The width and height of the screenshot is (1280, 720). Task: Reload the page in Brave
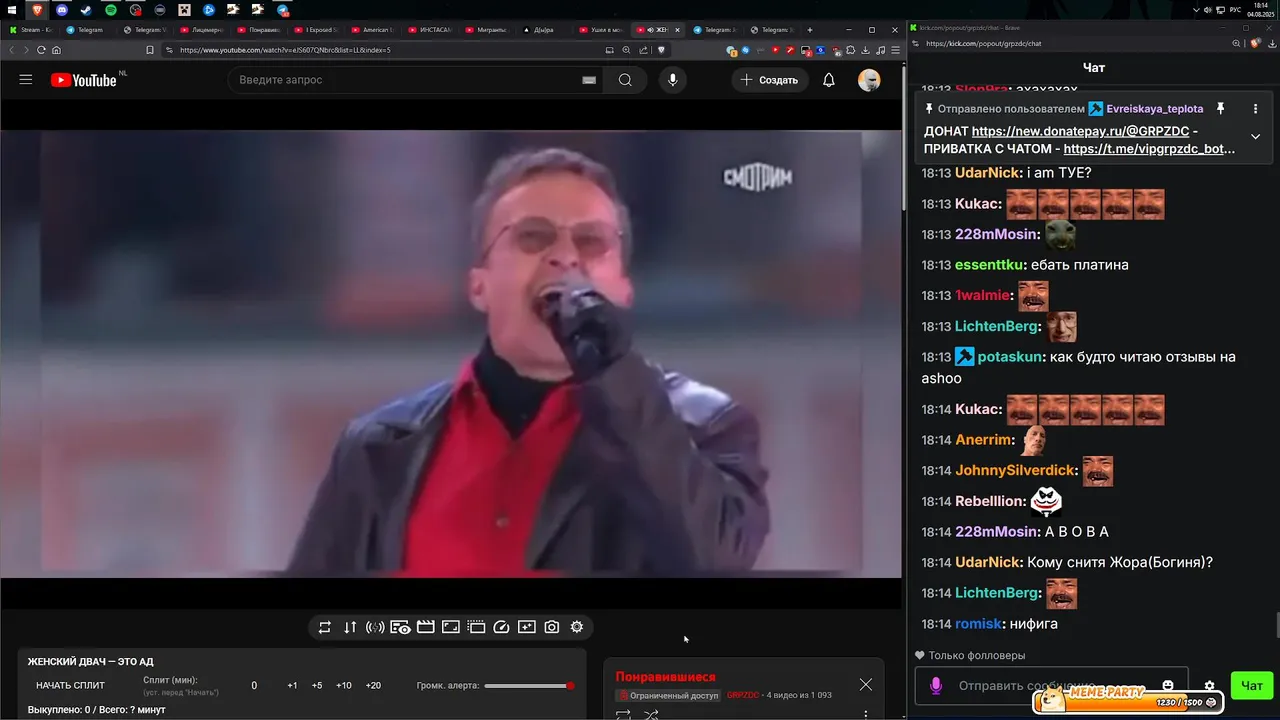click(x=41, y=50)
